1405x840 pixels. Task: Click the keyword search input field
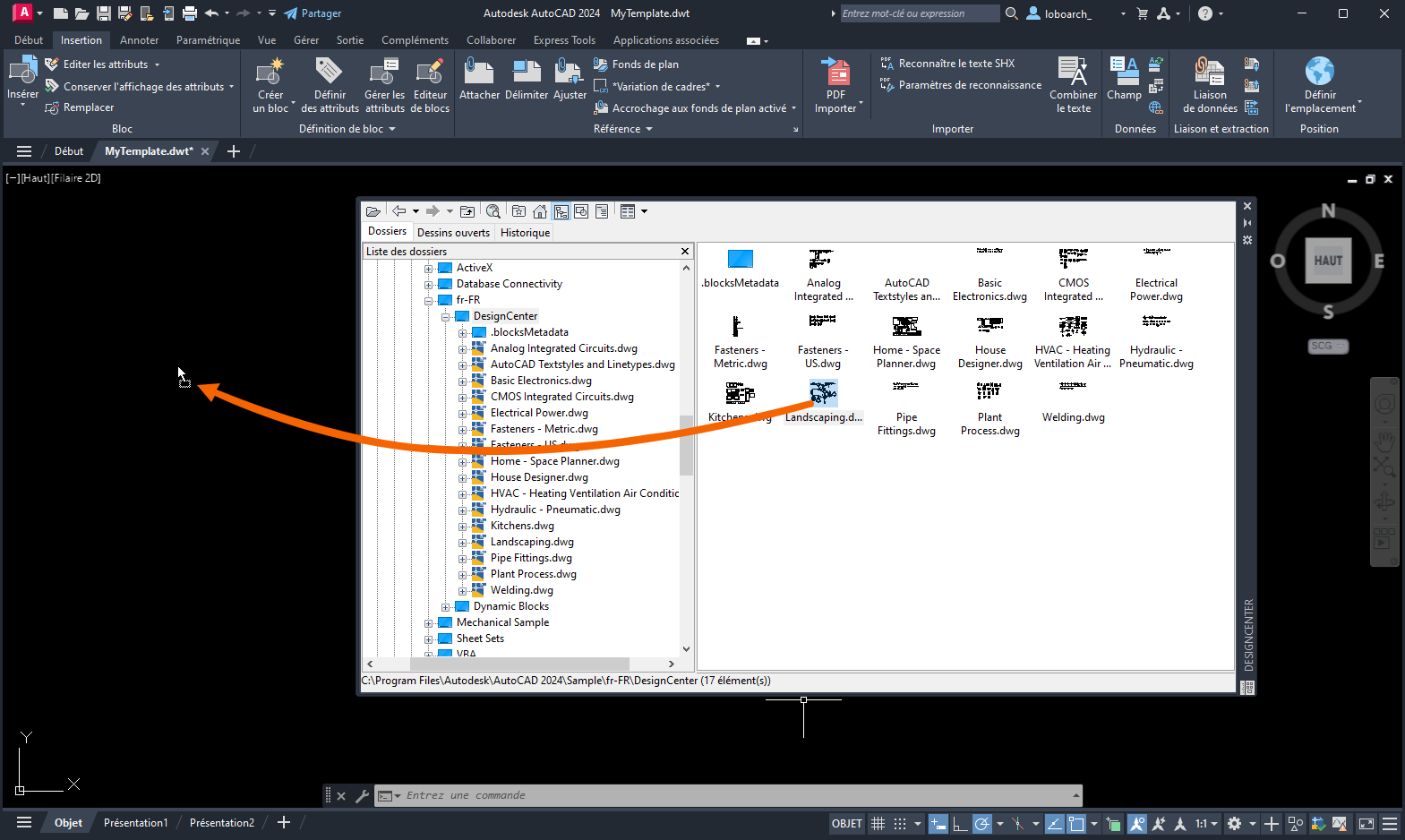click(x=920, y=13)
